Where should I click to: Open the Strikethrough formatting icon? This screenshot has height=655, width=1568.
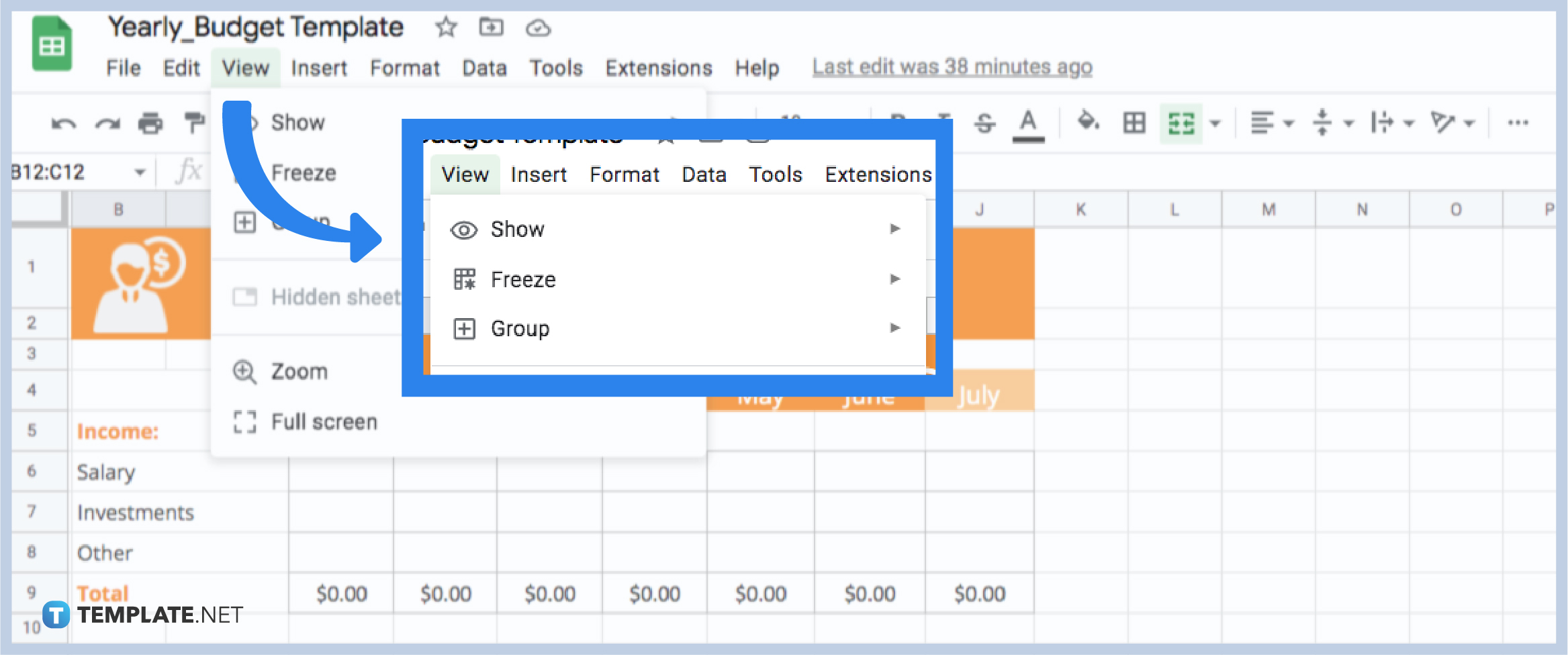(x=983, y=123)
